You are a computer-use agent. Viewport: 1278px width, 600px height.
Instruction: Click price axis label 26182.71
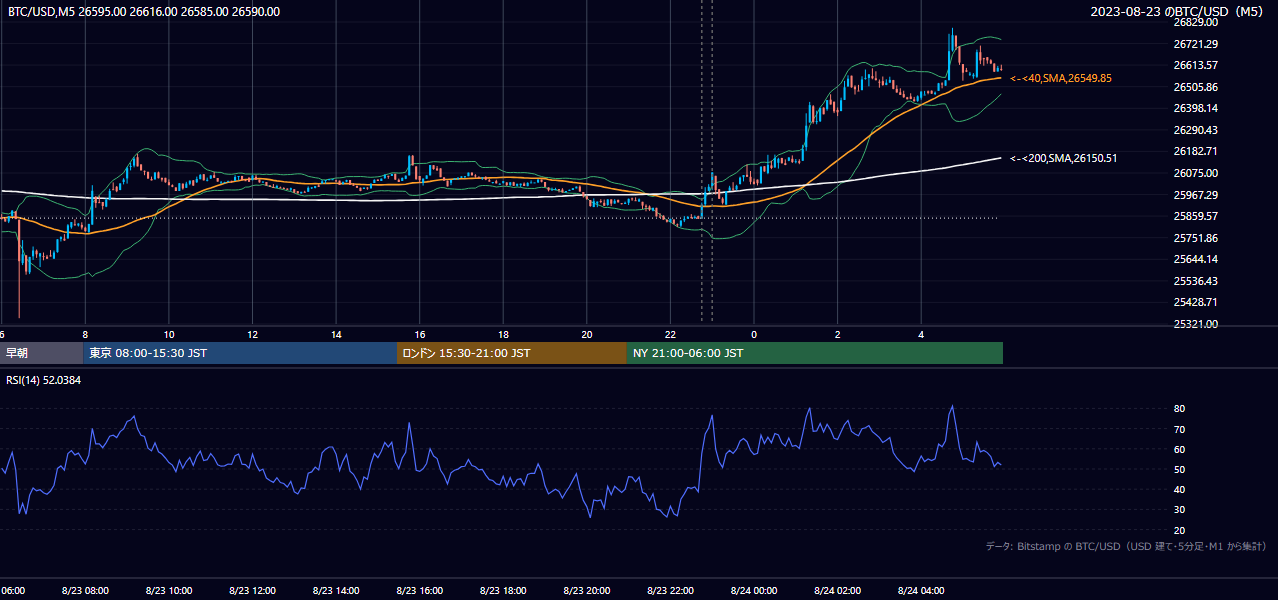click(x=1195, y=151)
